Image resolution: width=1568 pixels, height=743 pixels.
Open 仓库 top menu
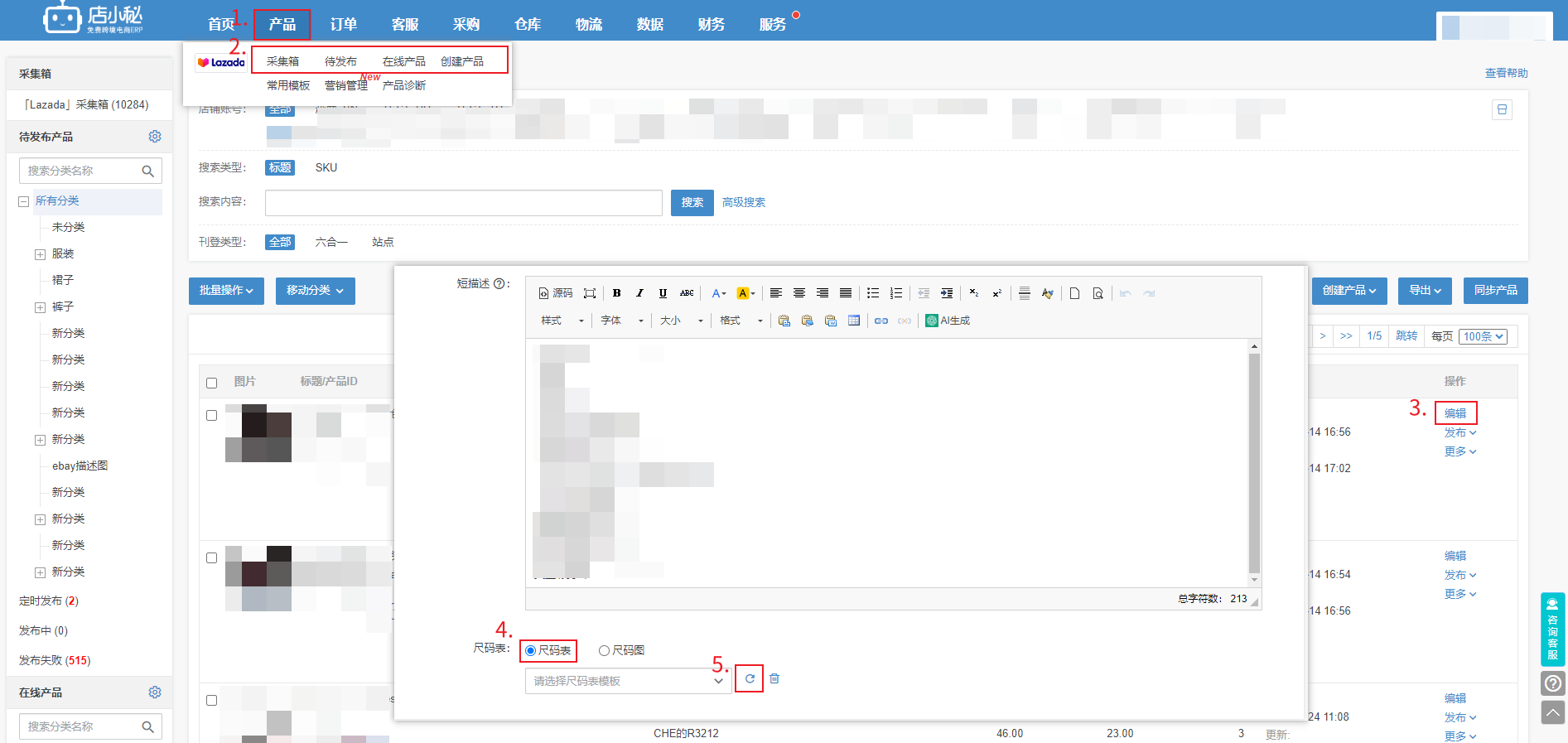528,24
